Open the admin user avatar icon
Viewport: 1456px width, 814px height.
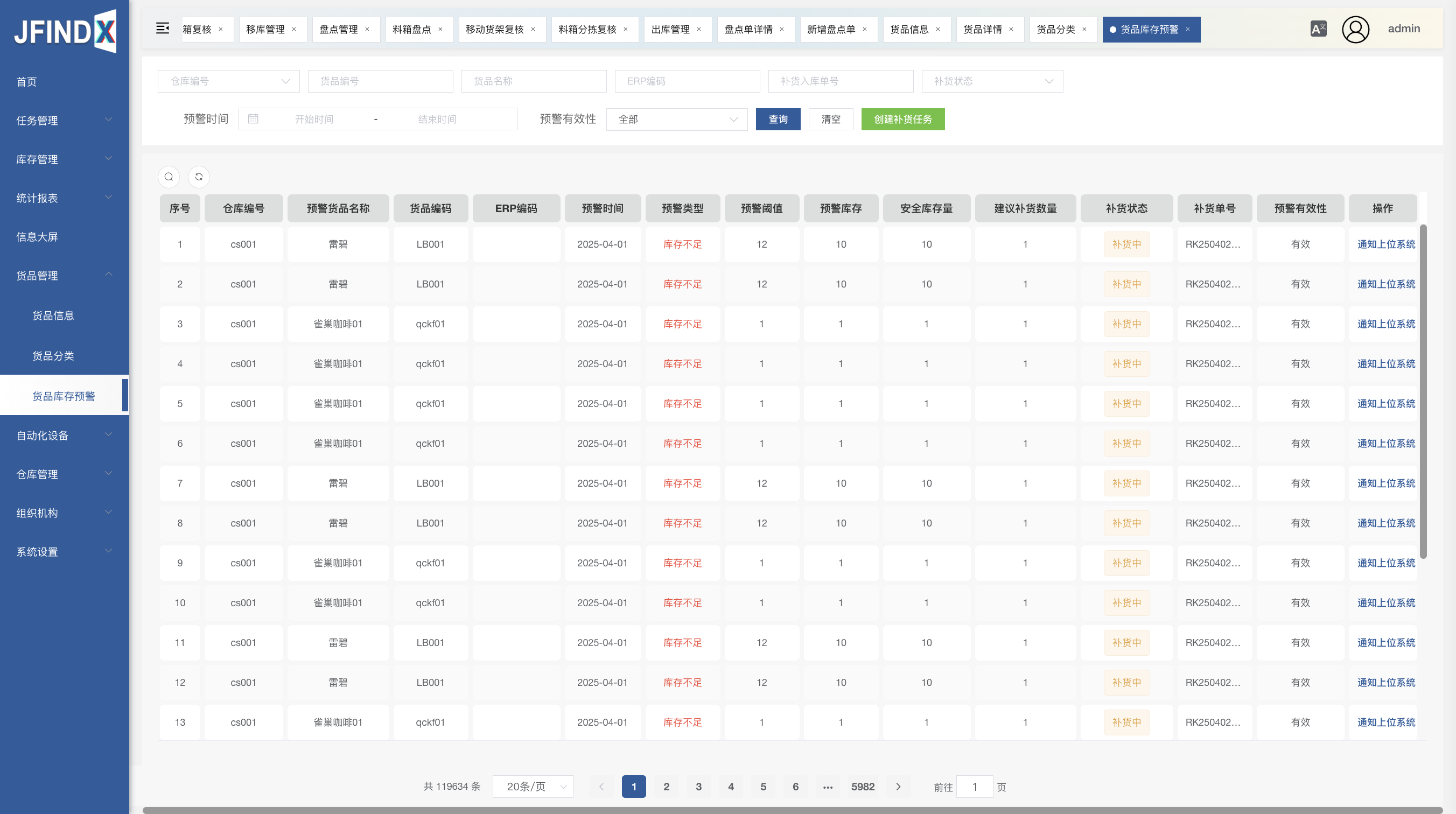(1355, 30)
